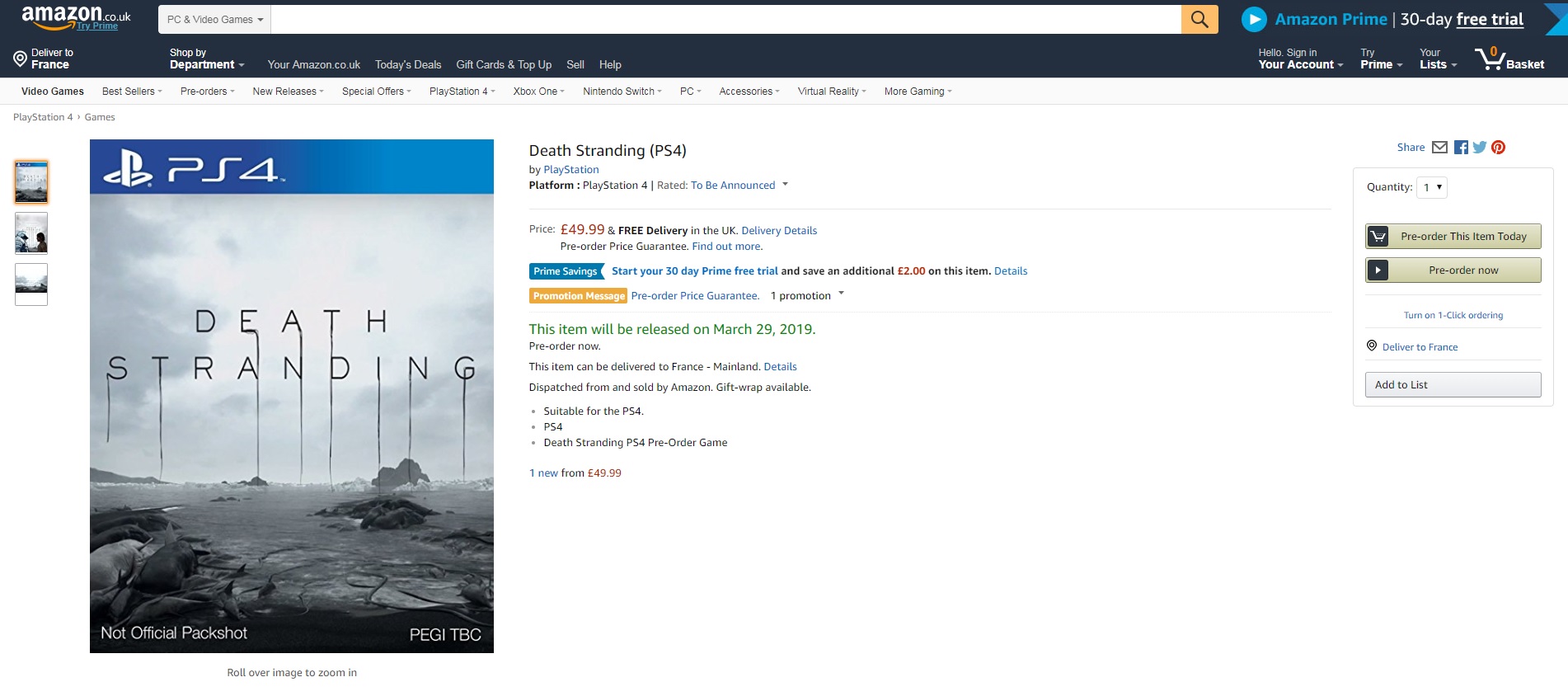Click the Add to List button
1568x696 pixels.
pos(1453,385)
